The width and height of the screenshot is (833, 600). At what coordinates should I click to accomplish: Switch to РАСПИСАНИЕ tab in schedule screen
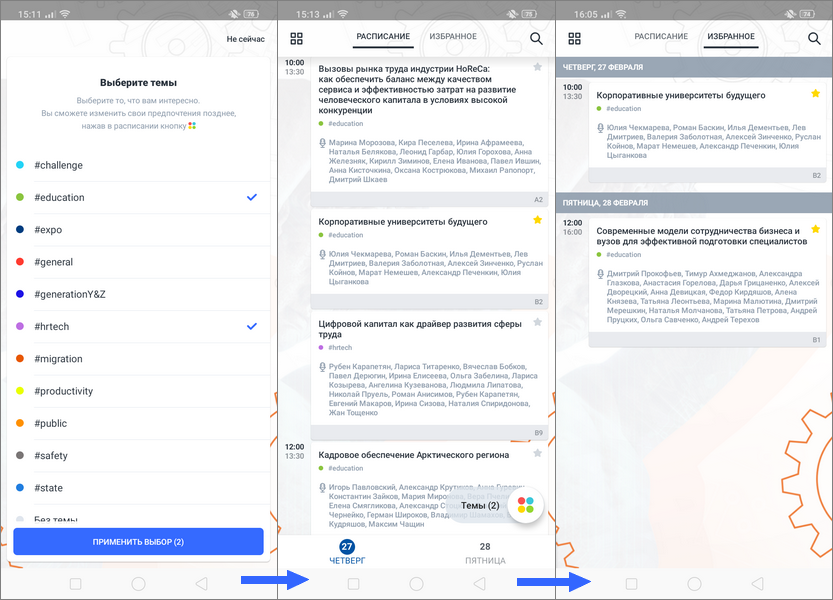tap(383, 36)
